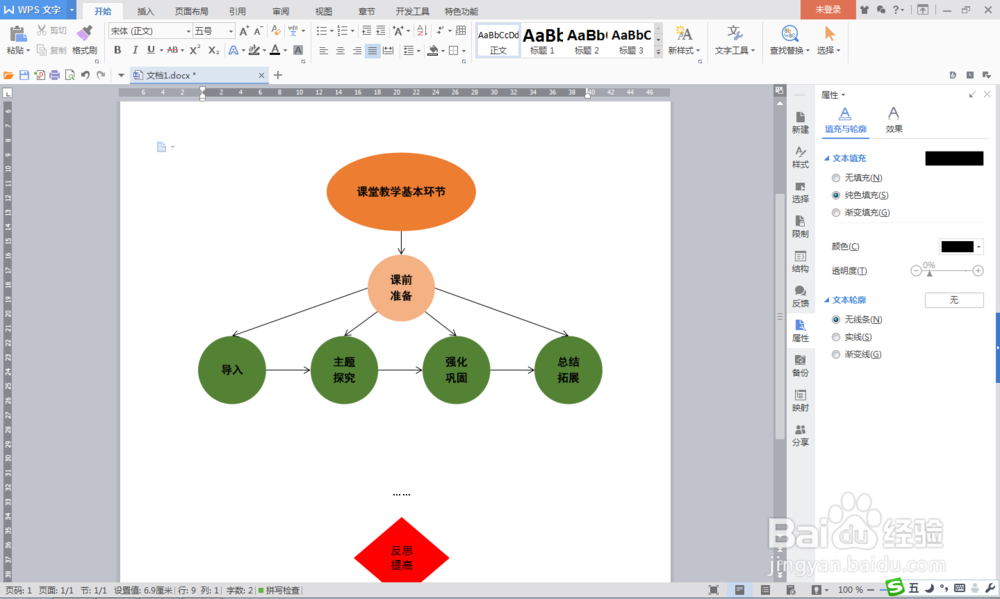Toggle Italic formatting

pyautogui.click(x=135, y=50)
